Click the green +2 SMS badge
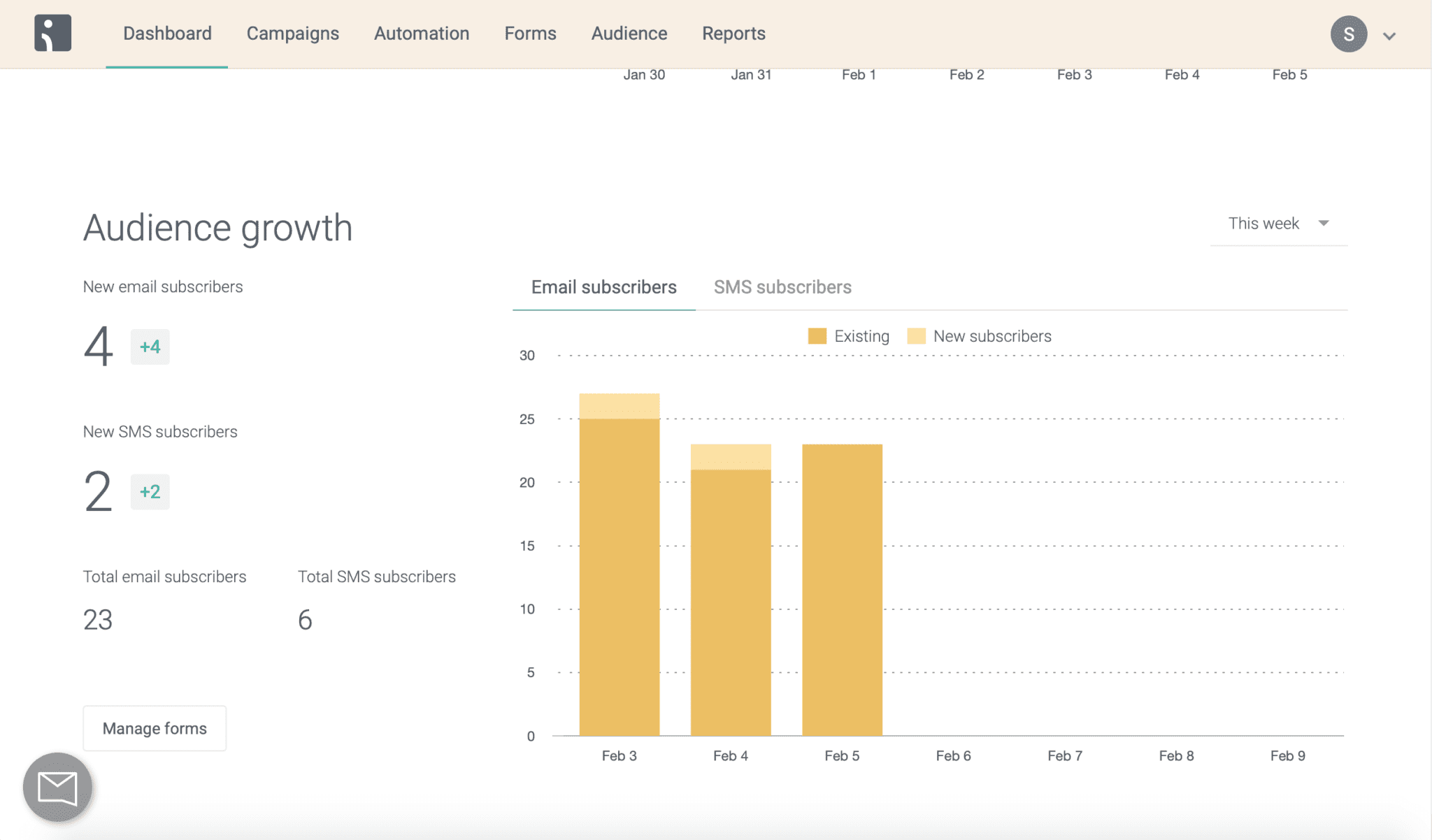1432x840 pixels. 149,491
